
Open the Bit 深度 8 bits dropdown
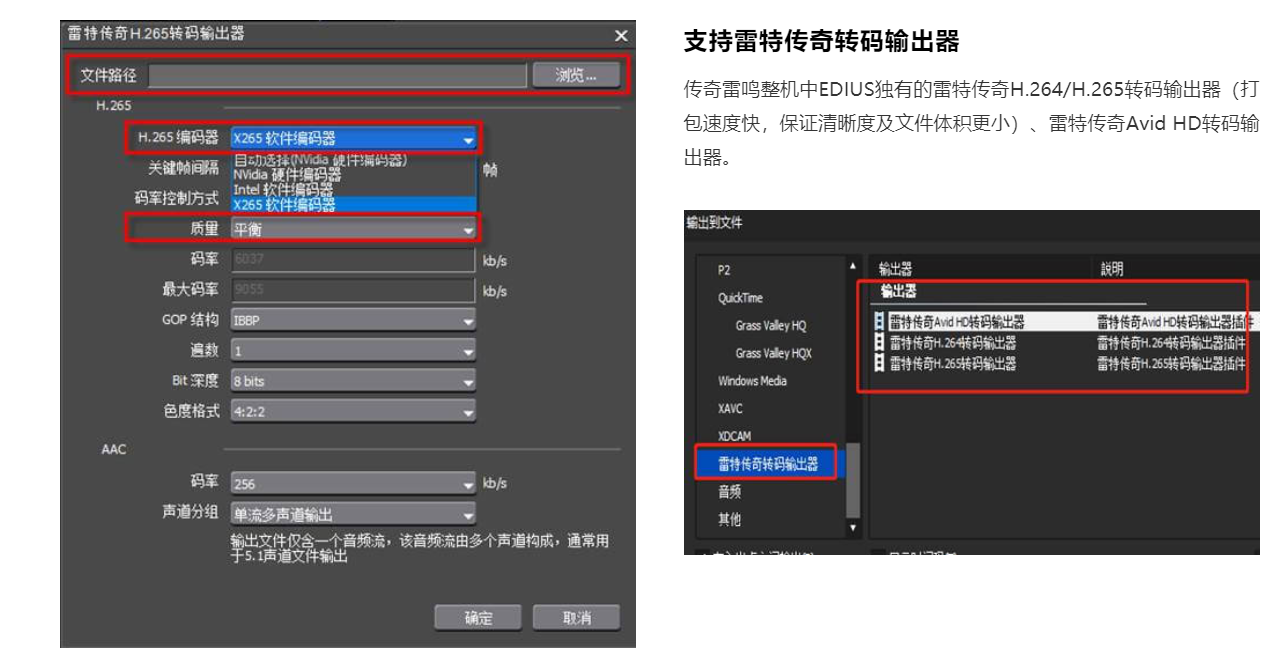tap(353, 381)
